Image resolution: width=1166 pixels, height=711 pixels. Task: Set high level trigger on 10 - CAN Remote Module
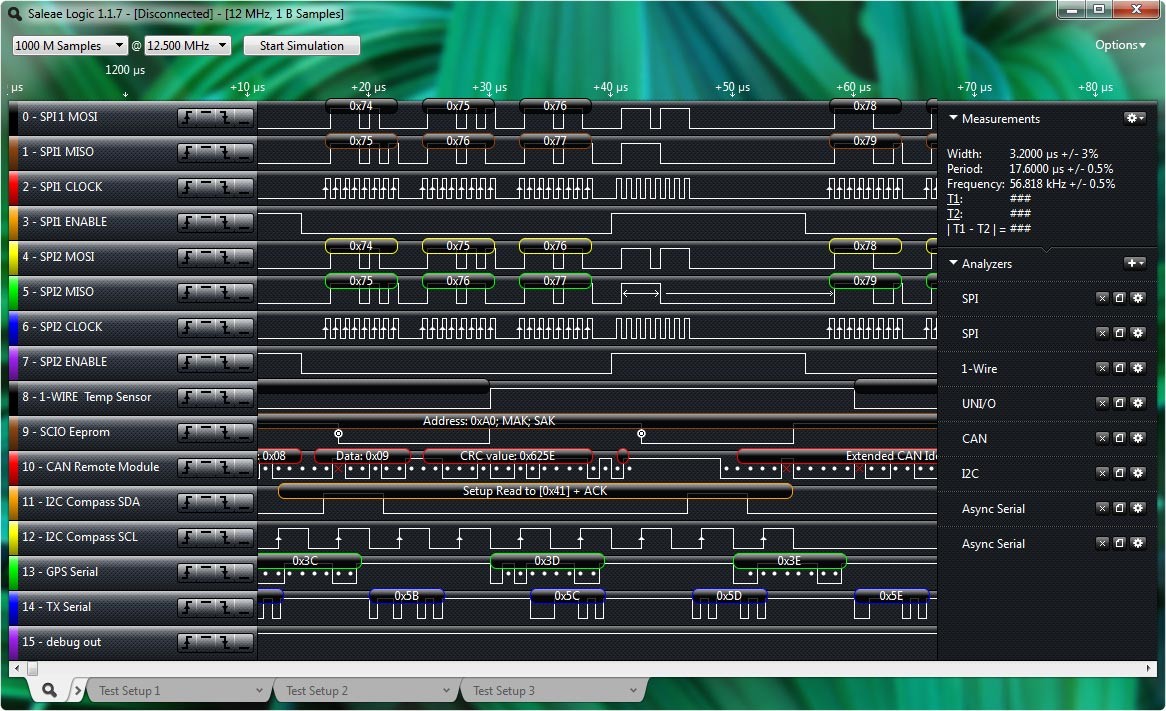pos(206,467)
